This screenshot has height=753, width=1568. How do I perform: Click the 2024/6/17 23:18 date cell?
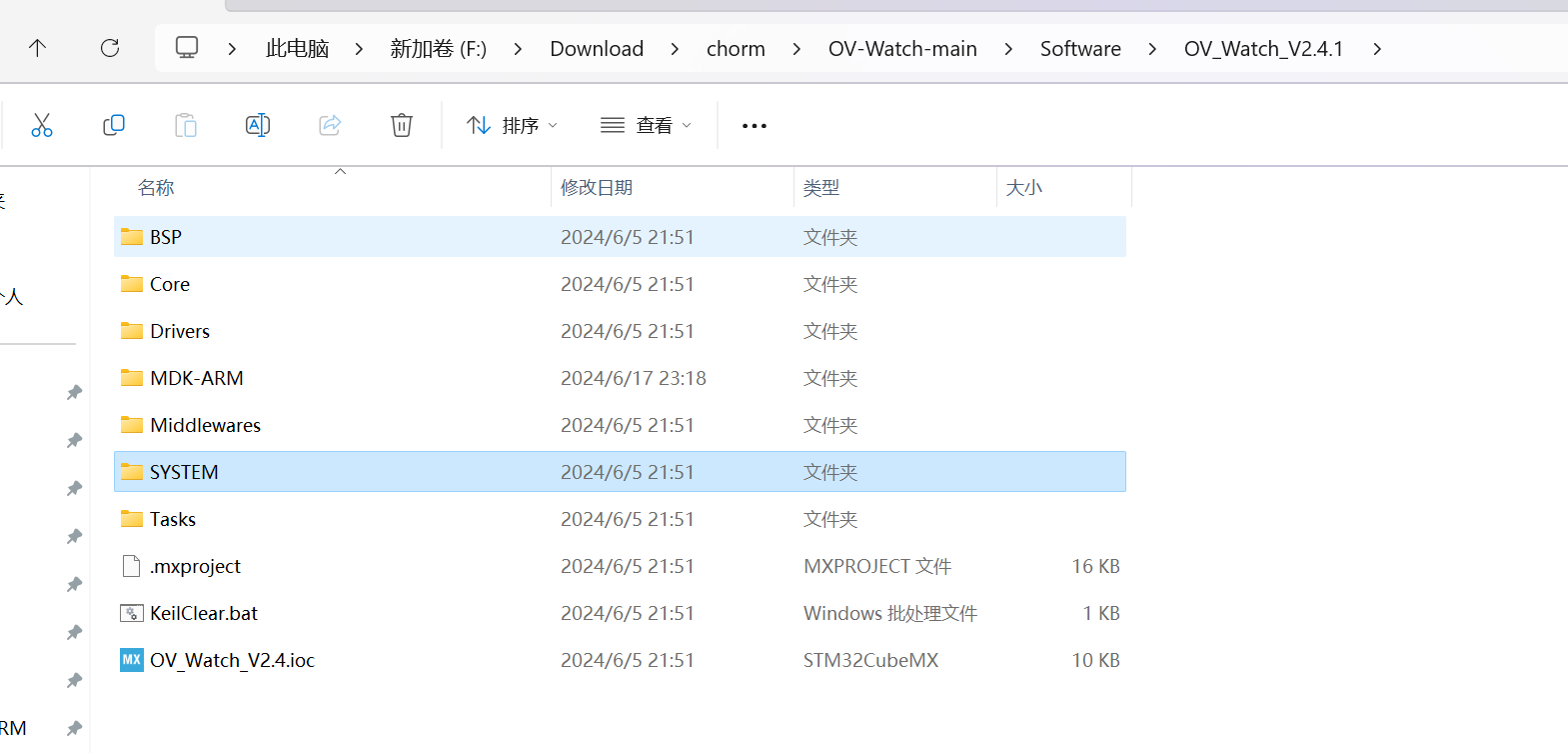[x=634, y=378]
